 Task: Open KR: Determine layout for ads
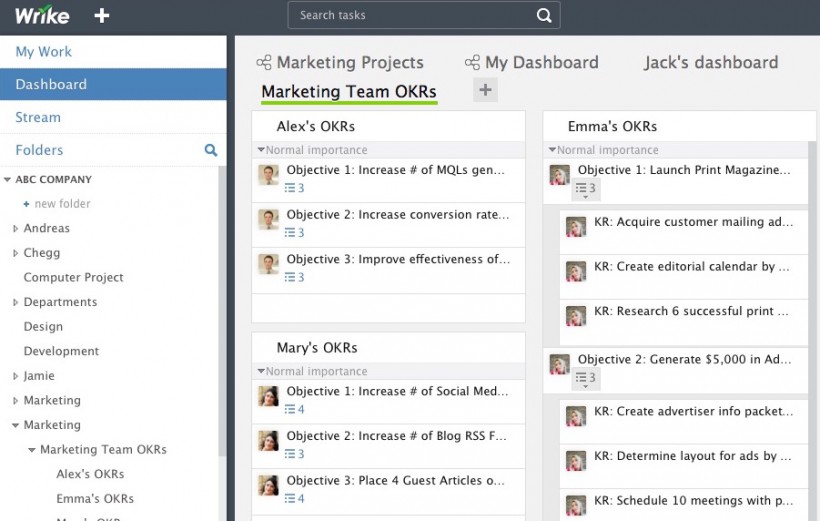click(x=693, y=456)
